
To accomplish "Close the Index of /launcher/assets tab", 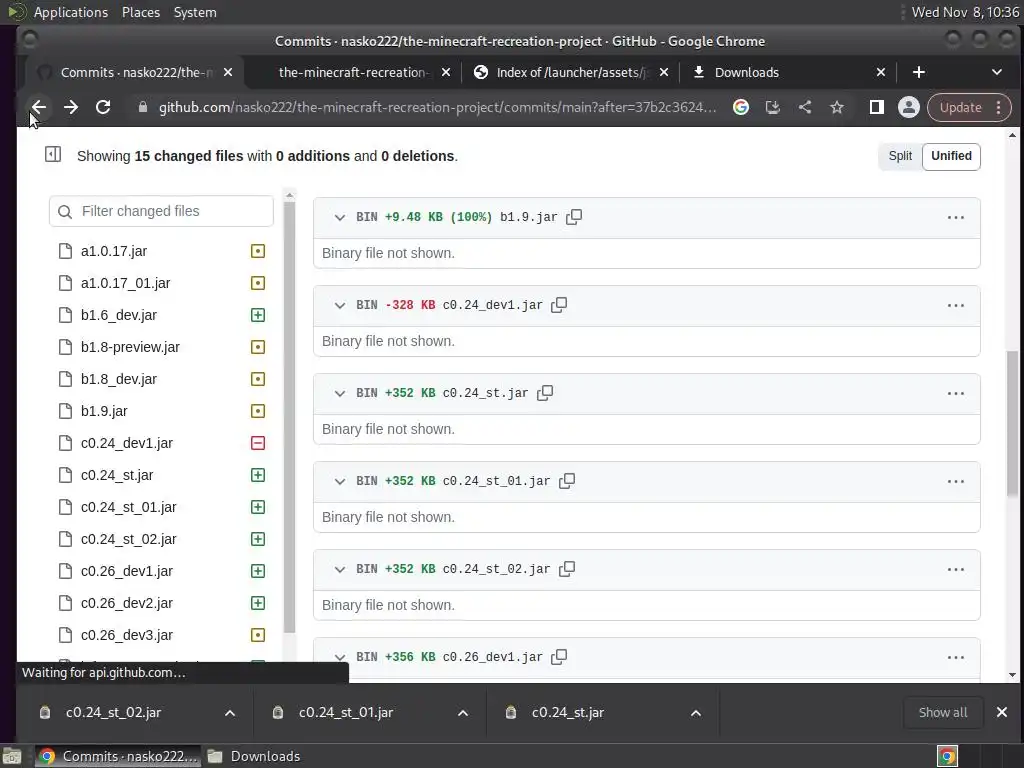I will [664, 72].
